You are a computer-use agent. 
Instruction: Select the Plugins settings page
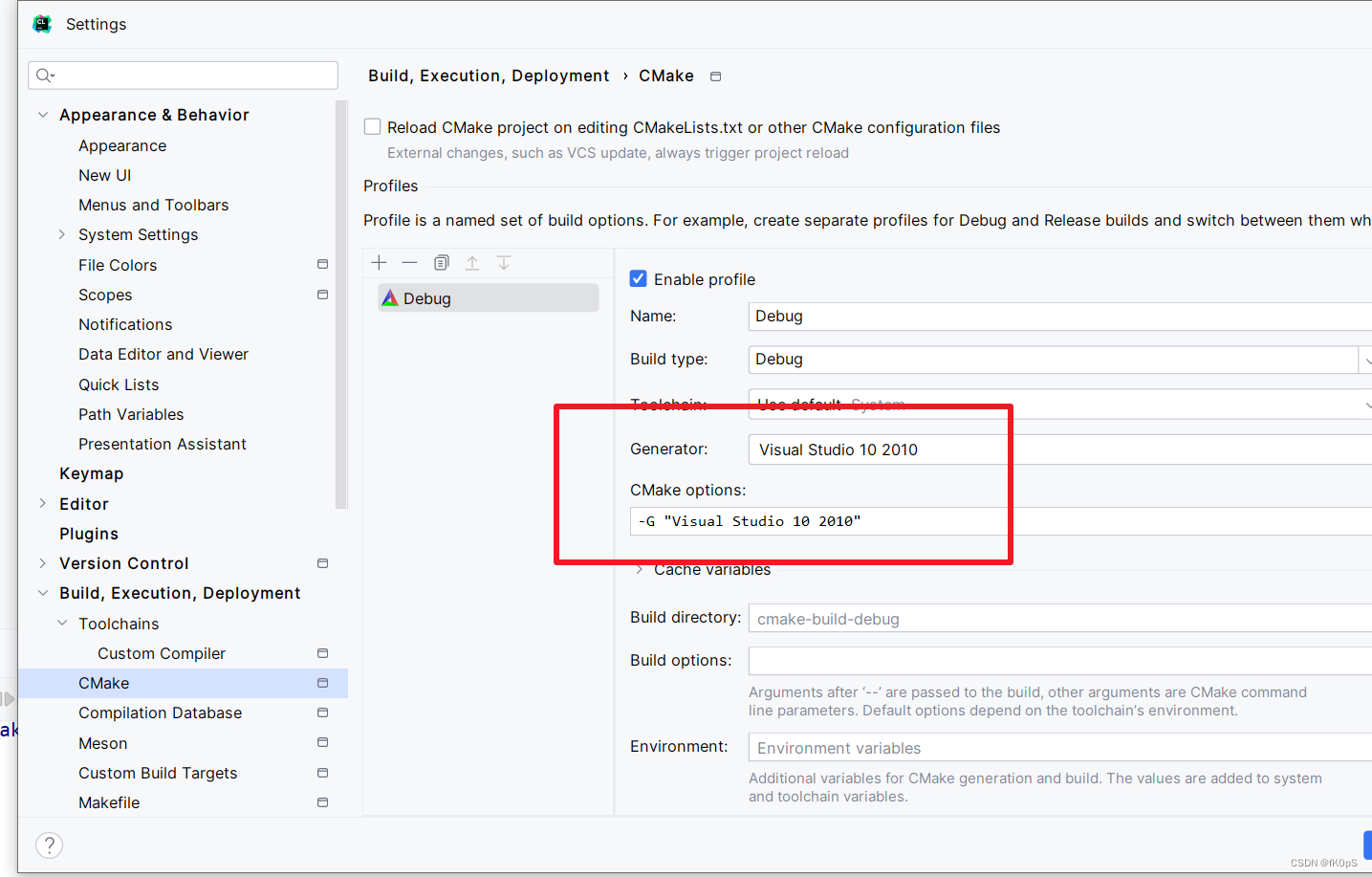click(89, 534)
